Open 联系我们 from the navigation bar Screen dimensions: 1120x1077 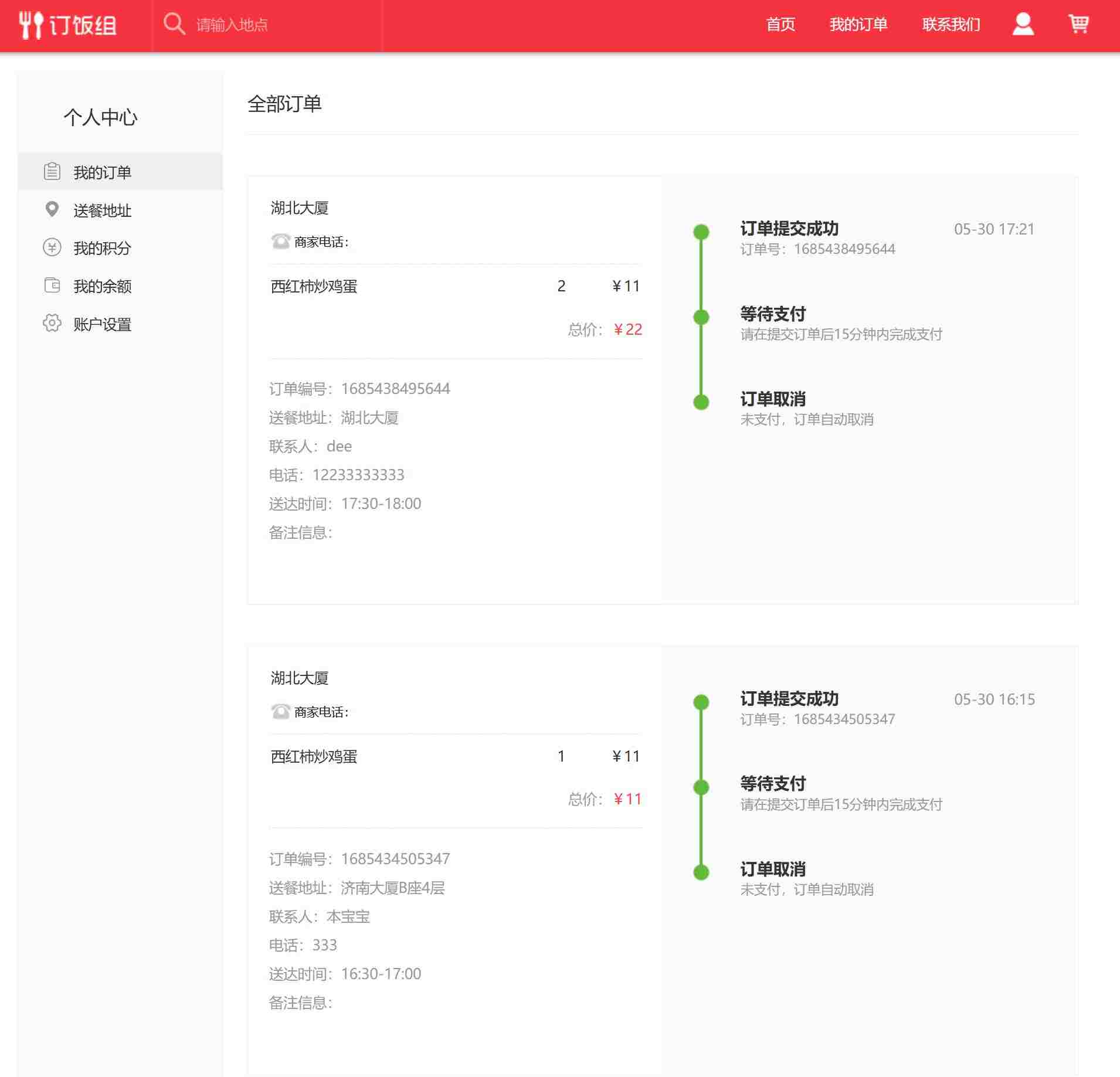pos(950,25)
